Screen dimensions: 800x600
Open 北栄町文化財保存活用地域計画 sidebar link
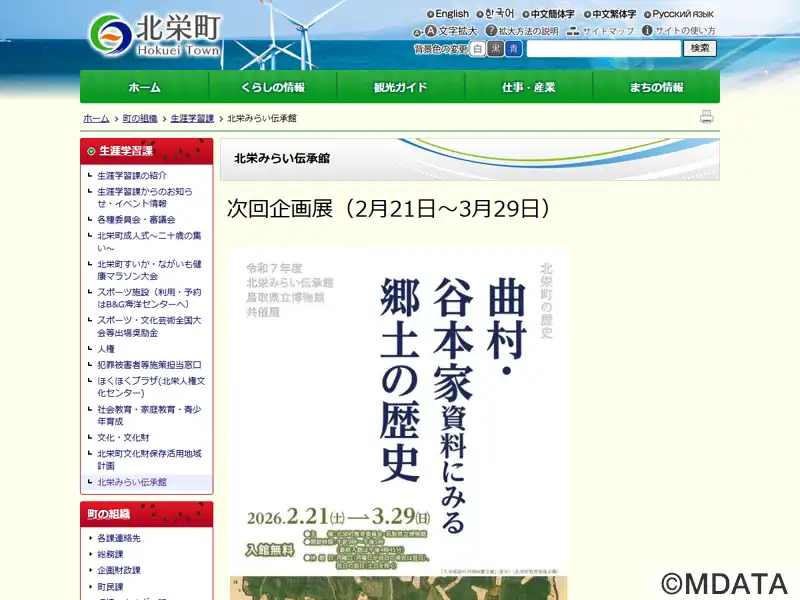[149, 460]
